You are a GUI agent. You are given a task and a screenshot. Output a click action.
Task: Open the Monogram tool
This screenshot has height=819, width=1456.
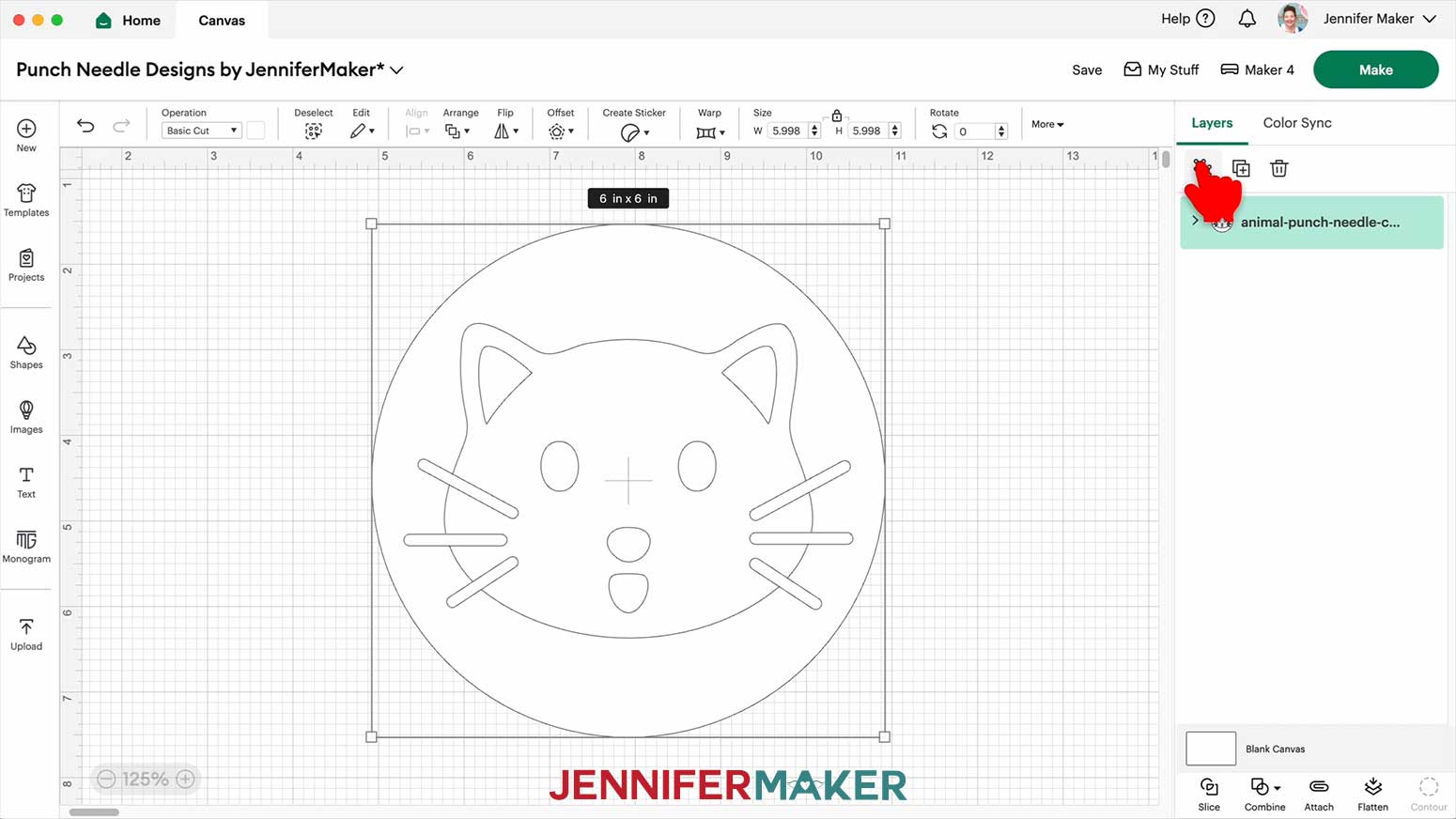coord(26,547)
